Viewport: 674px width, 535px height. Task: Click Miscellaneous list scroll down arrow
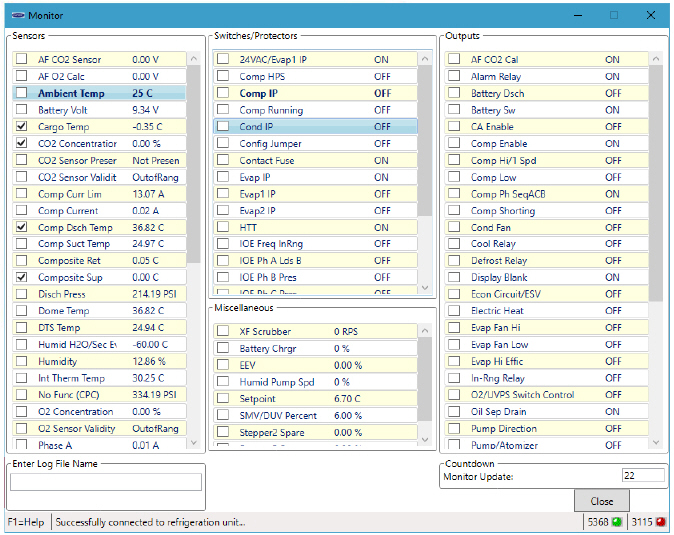425,440
